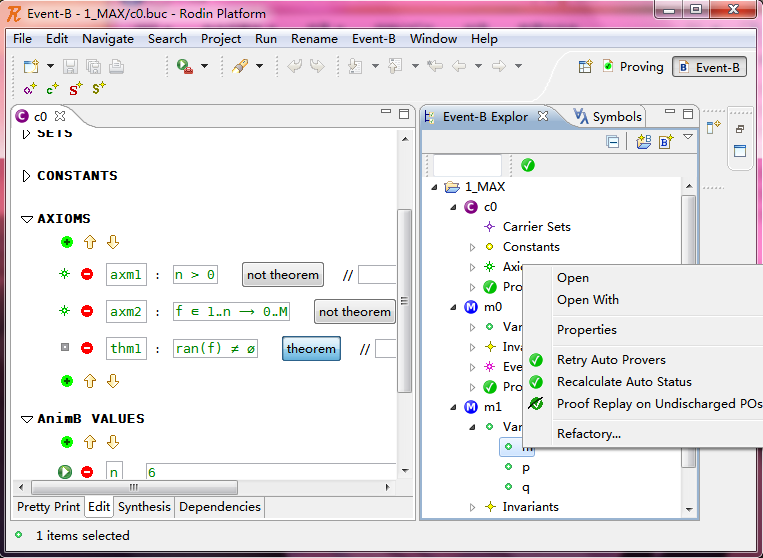Click Collapse All icon in Explorer
Viewport: 763px width, 558px height.
coord(613,142)
